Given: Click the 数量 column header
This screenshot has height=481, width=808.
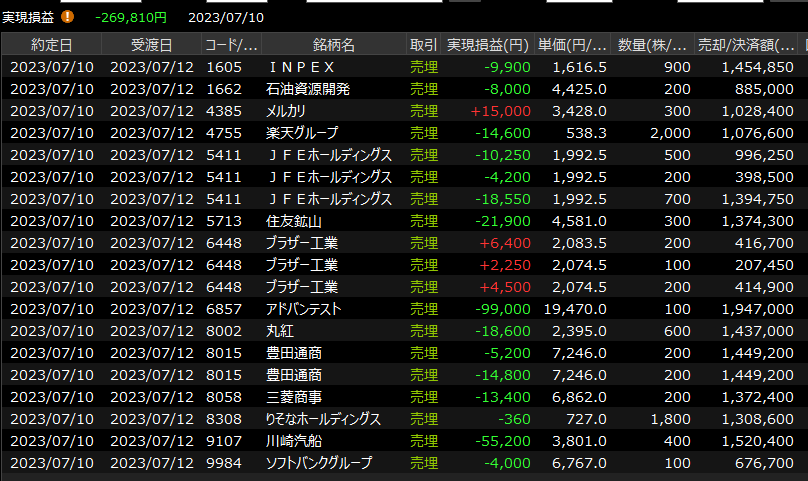Looking at the screenshot, I should [x=652, y=45].
